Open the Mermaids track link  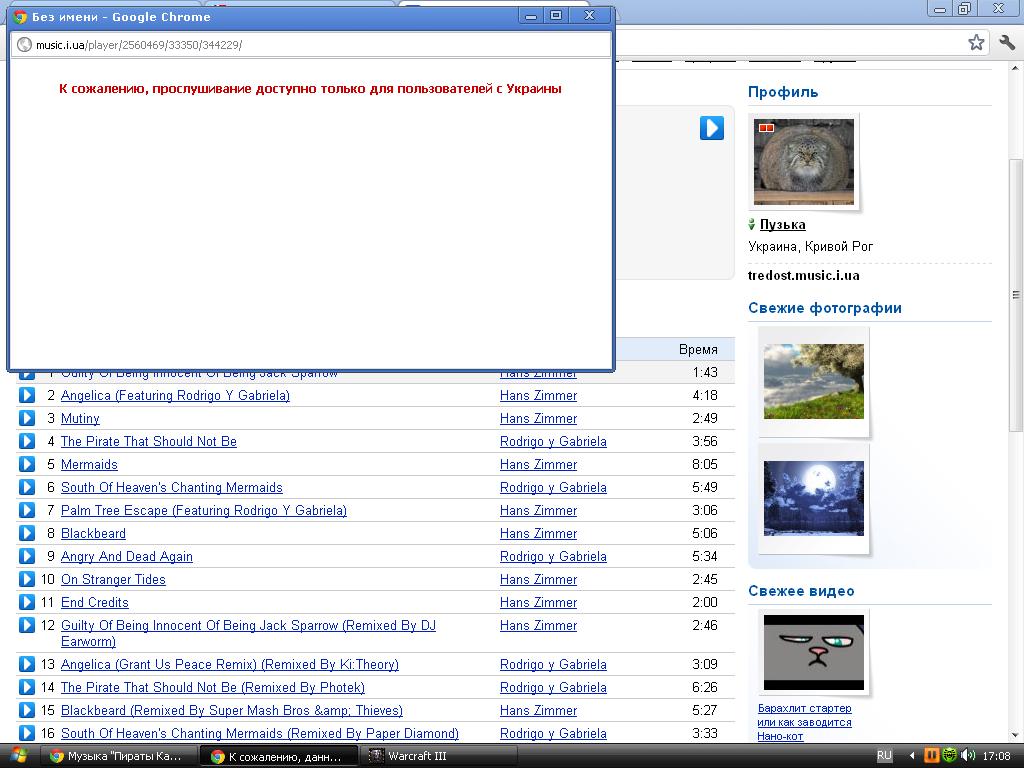[89, 464]
